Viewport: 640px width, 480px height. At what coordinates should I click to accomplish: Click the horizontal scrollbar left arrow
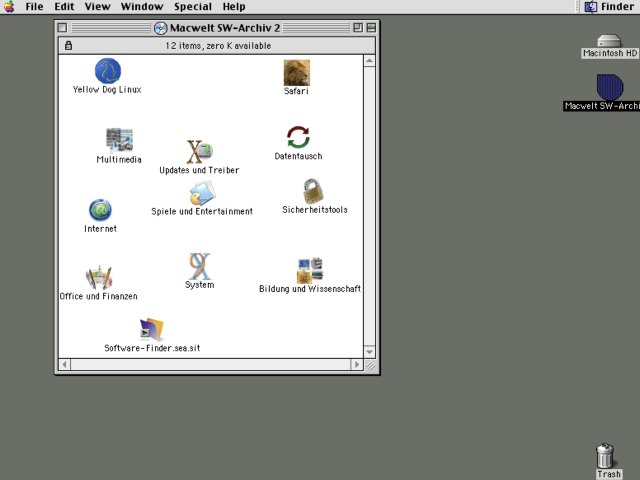[64, 364]
